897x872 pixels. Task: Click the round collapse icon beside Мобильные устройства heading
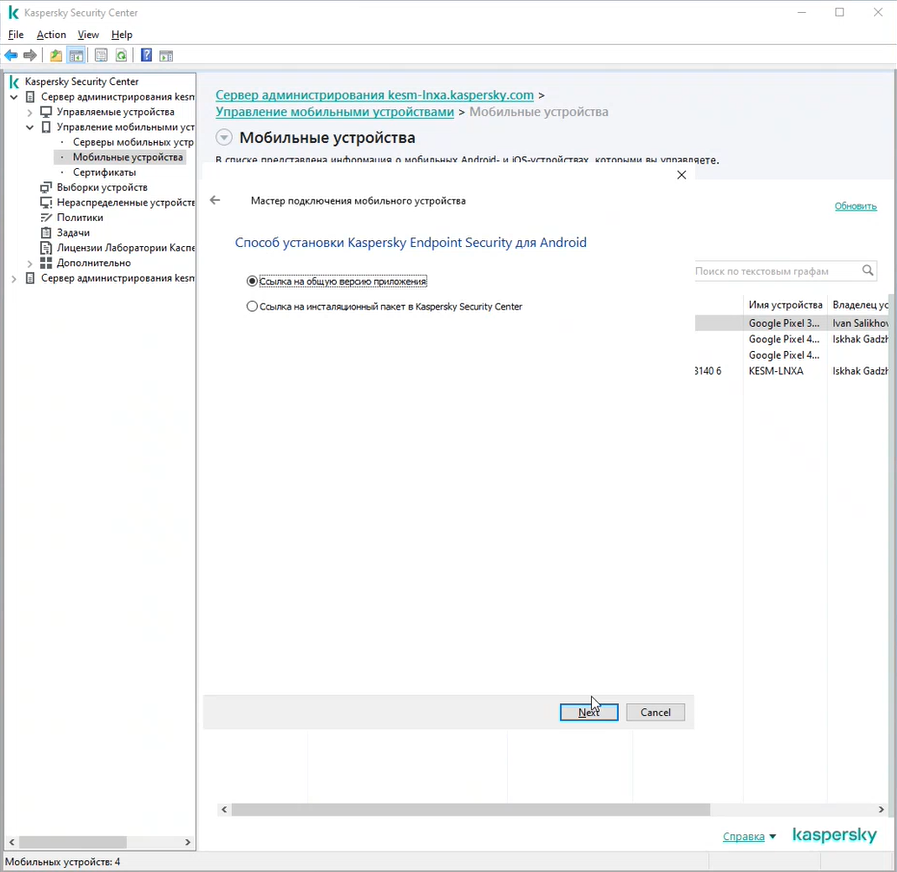pos(224,137)
